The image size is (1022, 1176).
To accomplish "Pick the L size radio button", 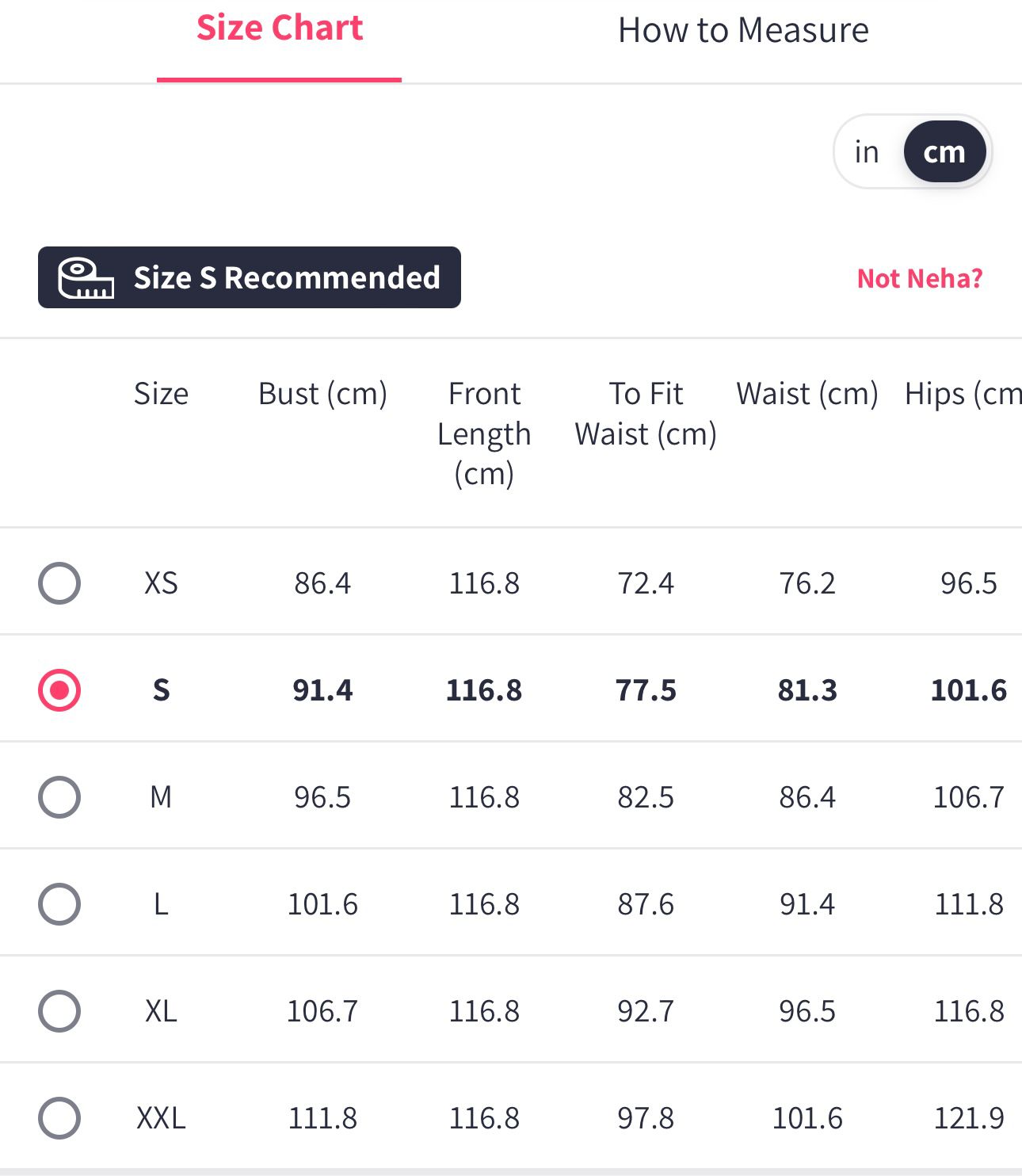I will coord(59,903).
